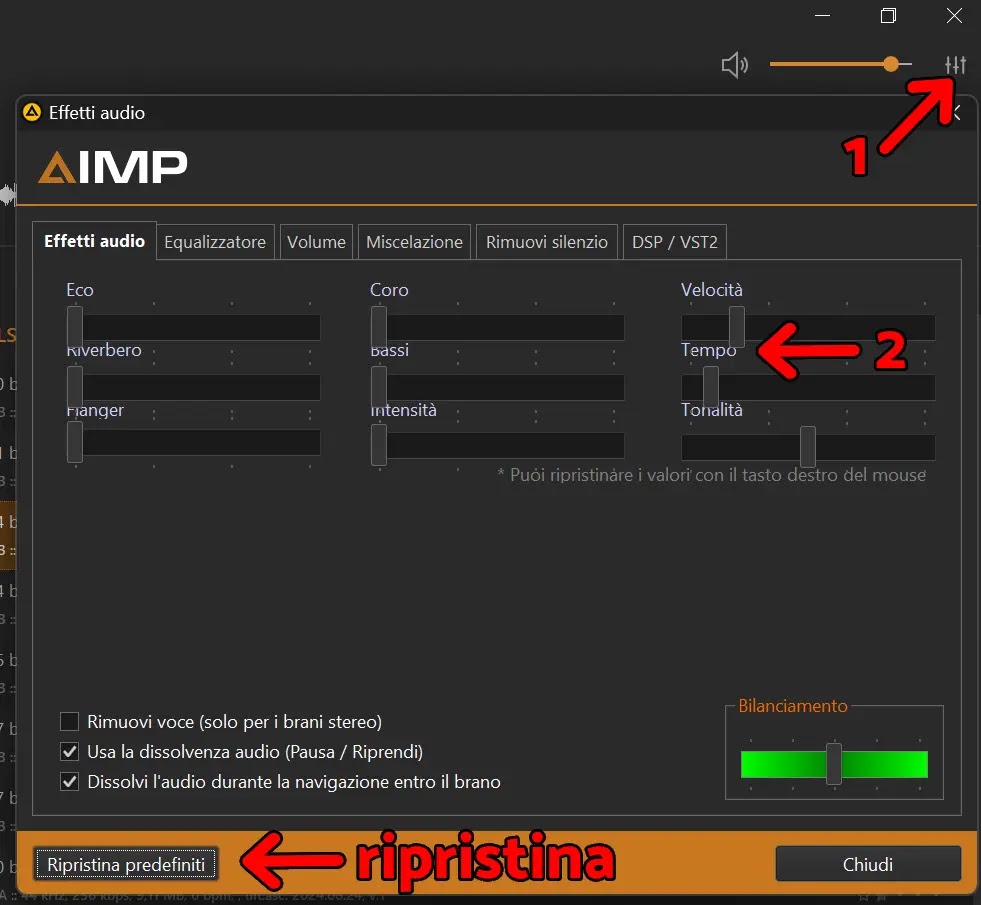Minimize the AIMP main window
The height and width of the screenshot is (905, 981).
823,16
